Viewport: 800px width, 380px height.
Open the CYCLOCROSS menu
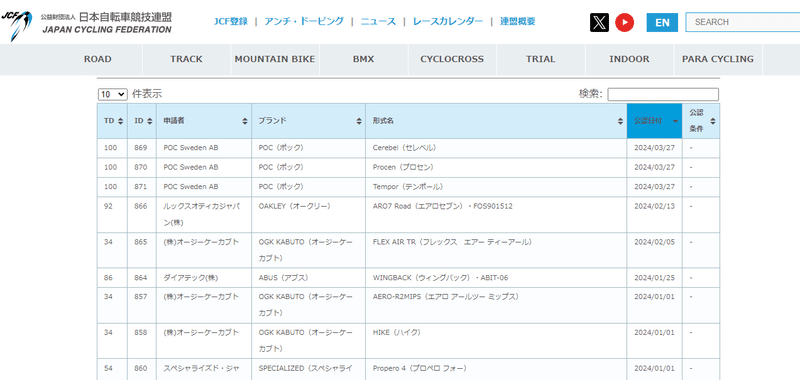click(452, 59)
